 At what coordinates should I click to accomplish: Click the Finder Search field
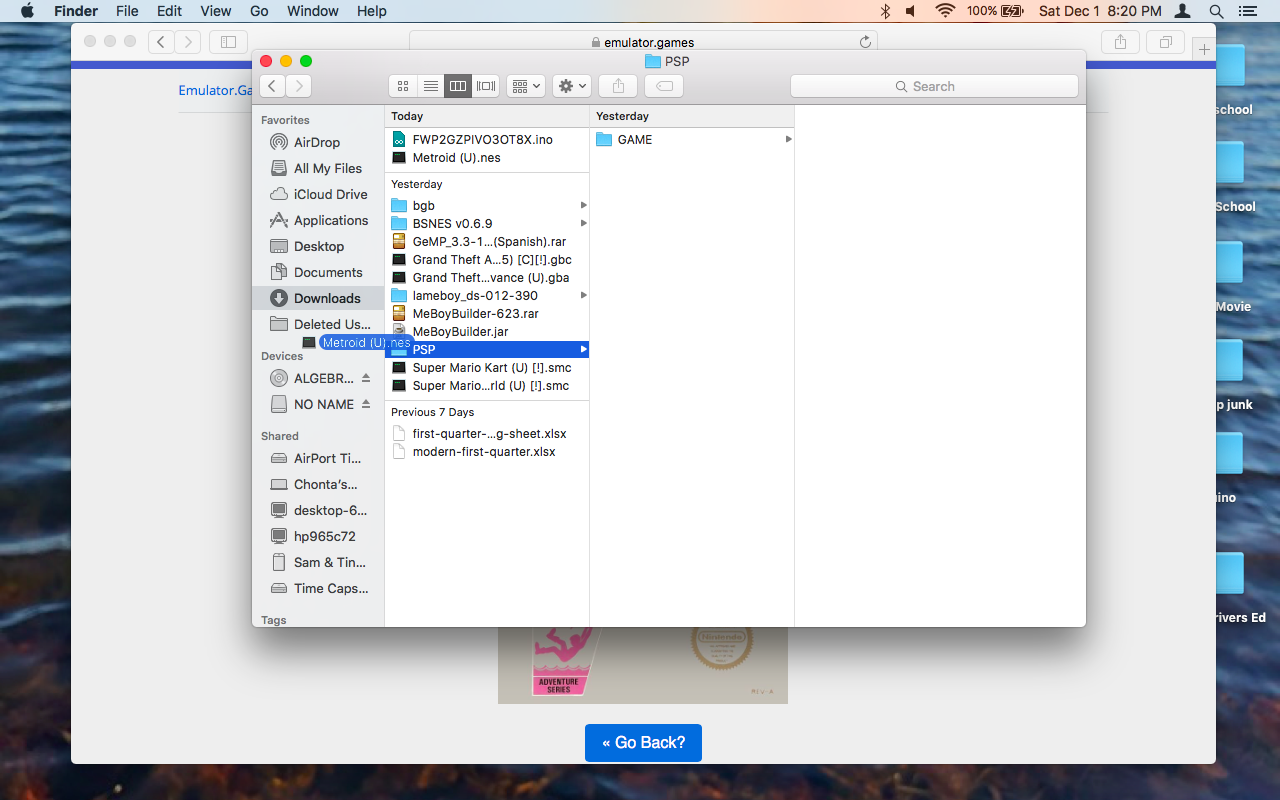[934, 86]
